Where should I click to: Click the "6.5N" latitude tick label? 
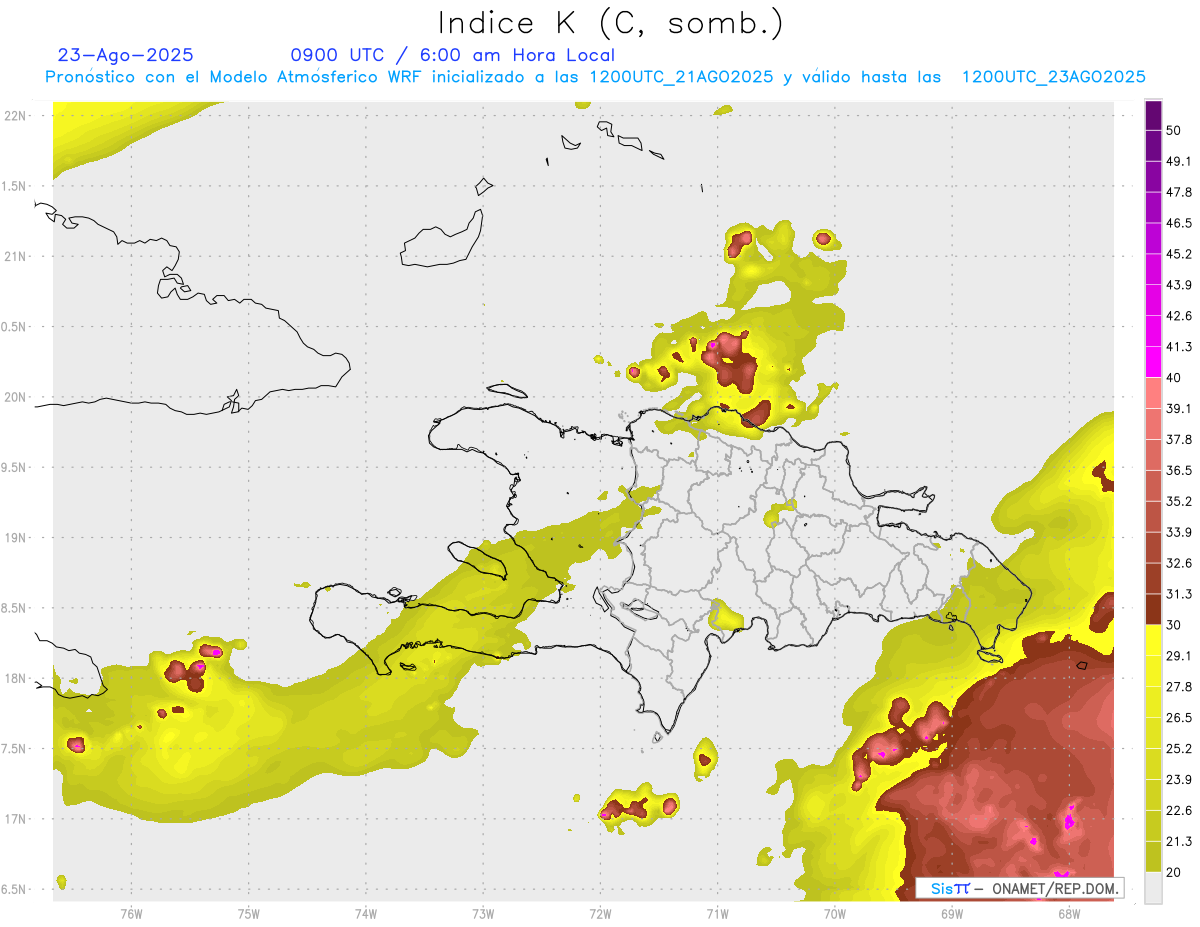coord(13,890)
